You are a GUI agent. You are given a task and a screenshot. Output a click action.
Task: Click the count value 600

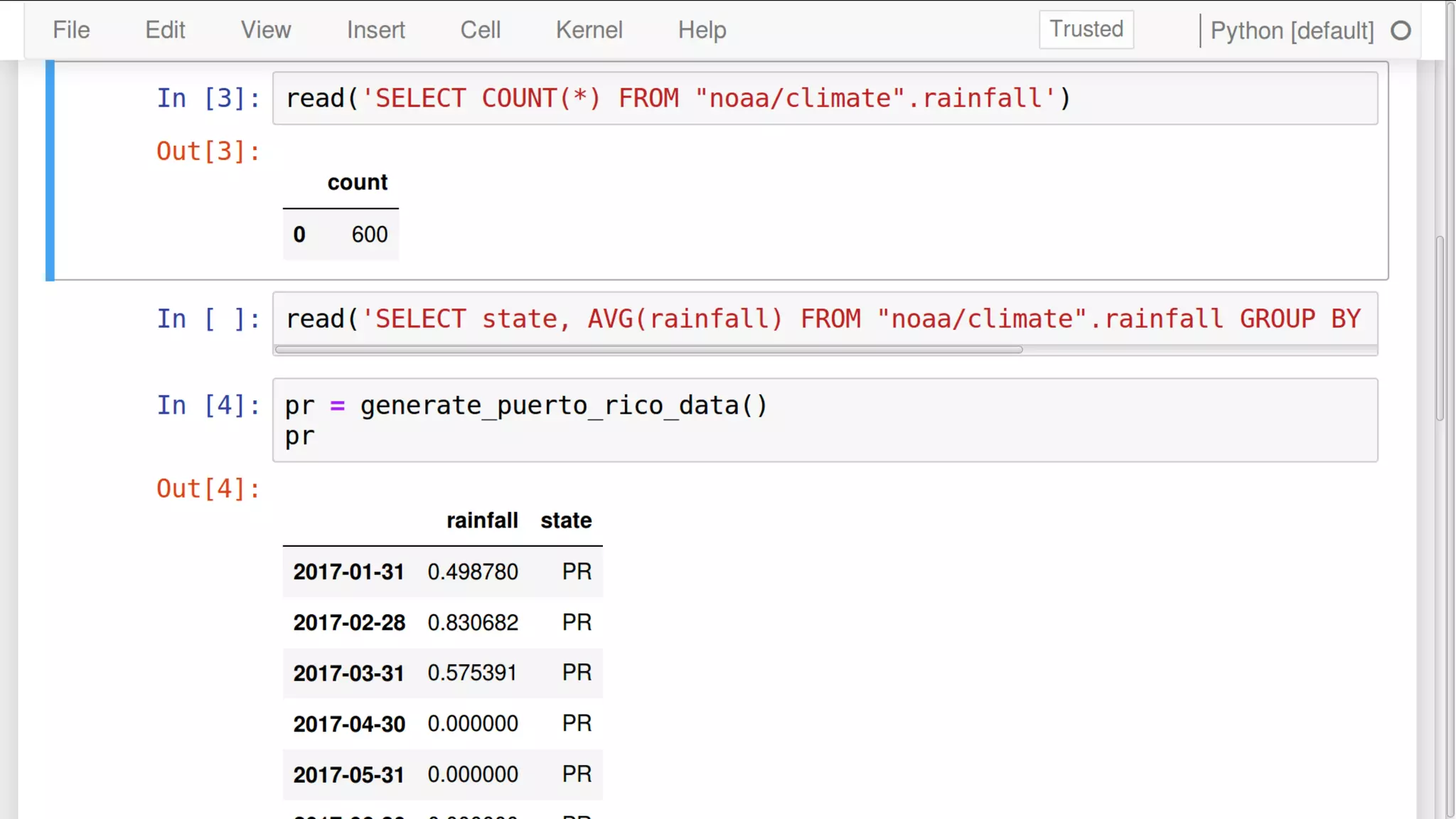(x=370, y=235)
